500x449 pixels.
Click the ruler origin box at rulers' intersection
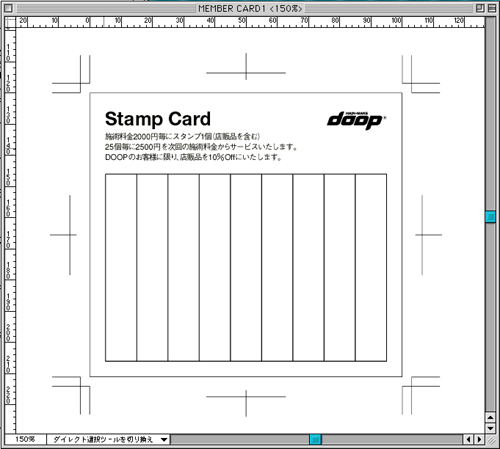click(10, 22)
